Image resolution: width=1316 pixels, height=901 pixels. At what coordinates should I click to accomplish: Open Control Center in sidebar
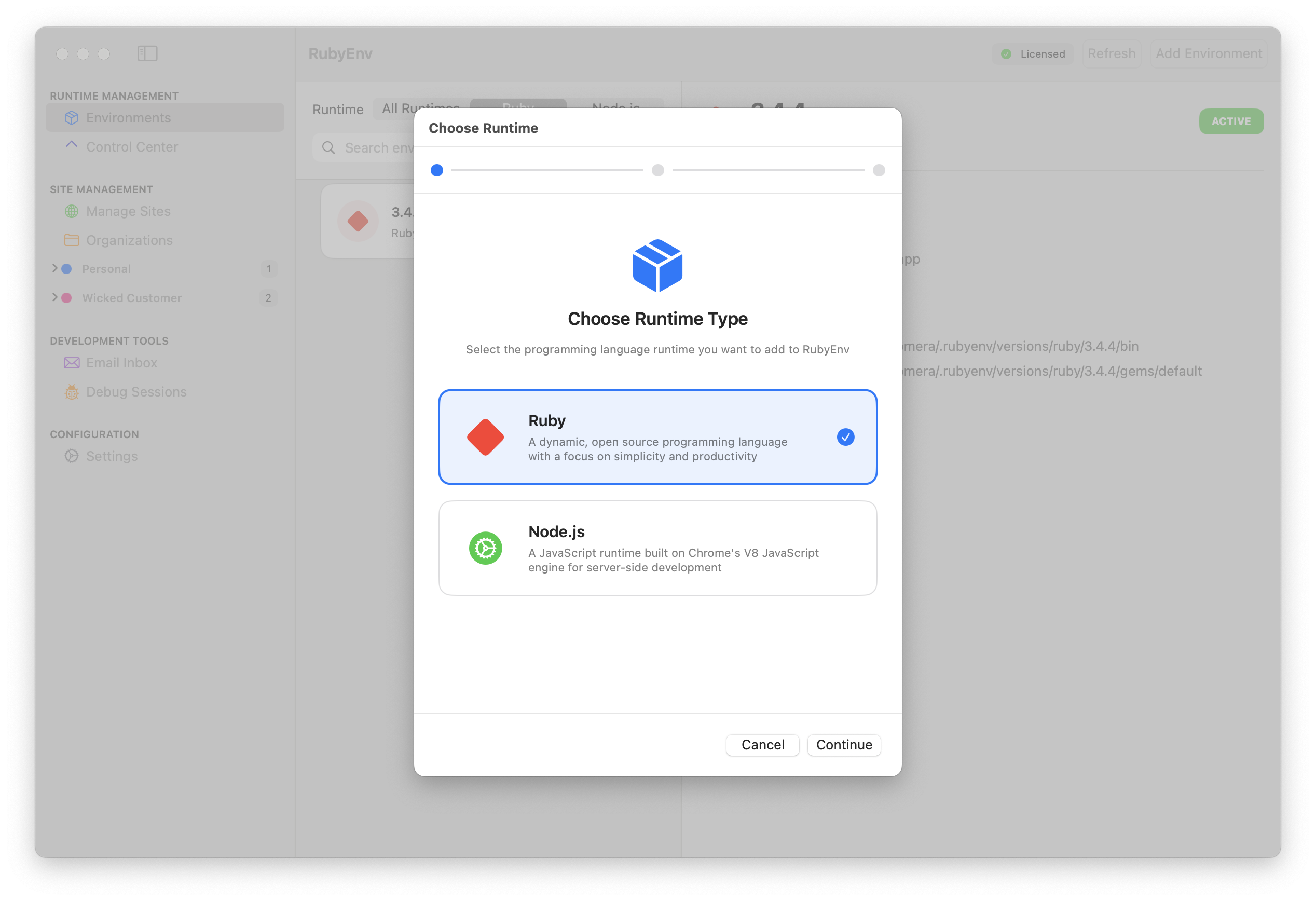tap(165, 147)
